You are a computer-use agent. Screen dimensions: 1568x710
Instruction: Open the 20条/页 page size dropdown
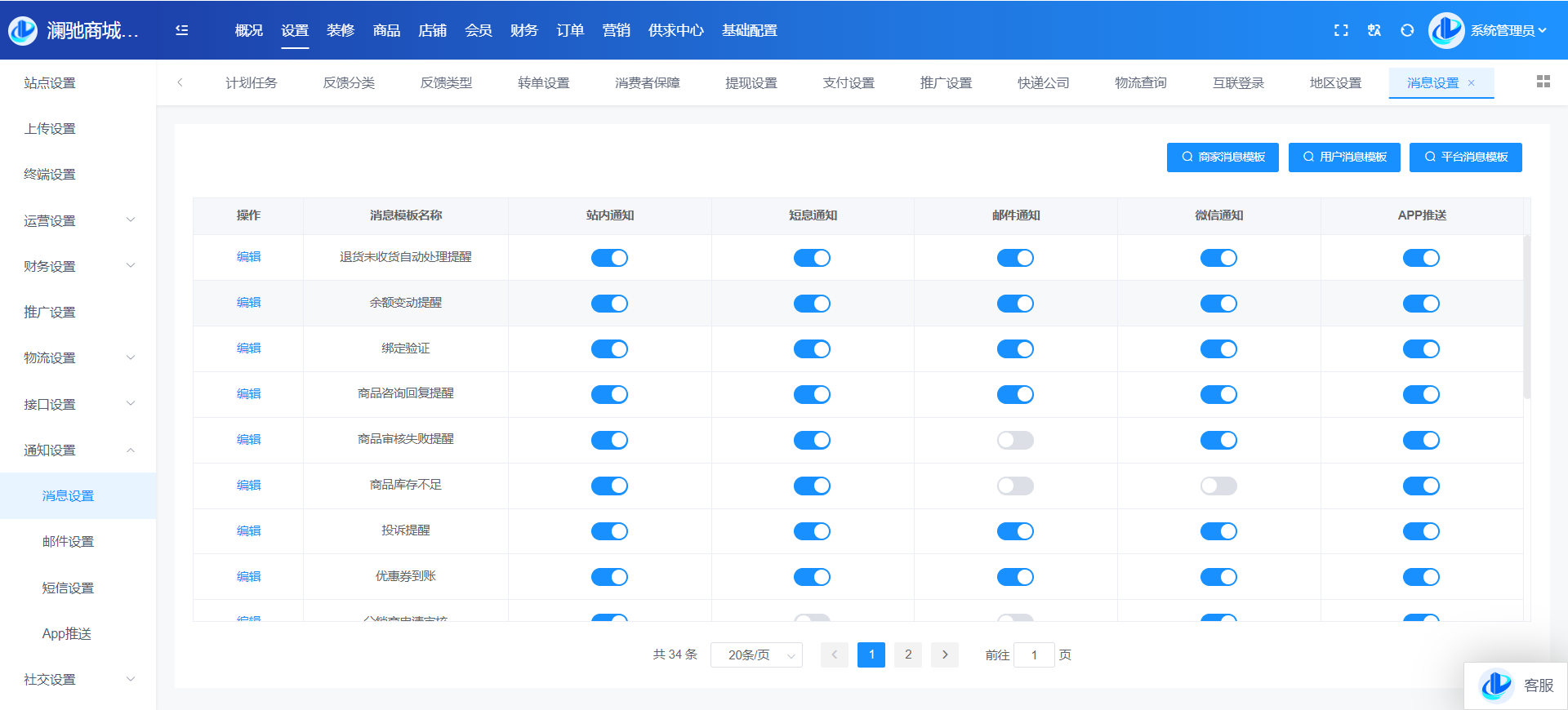point(756,655)
